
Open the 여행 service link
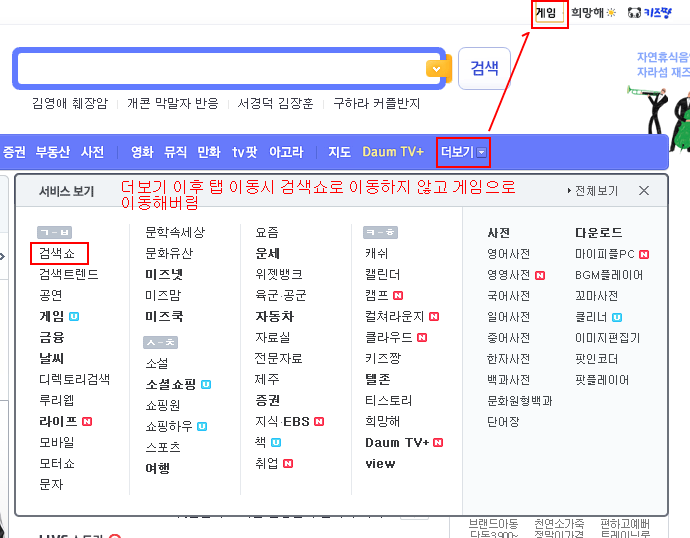[158, 468]
